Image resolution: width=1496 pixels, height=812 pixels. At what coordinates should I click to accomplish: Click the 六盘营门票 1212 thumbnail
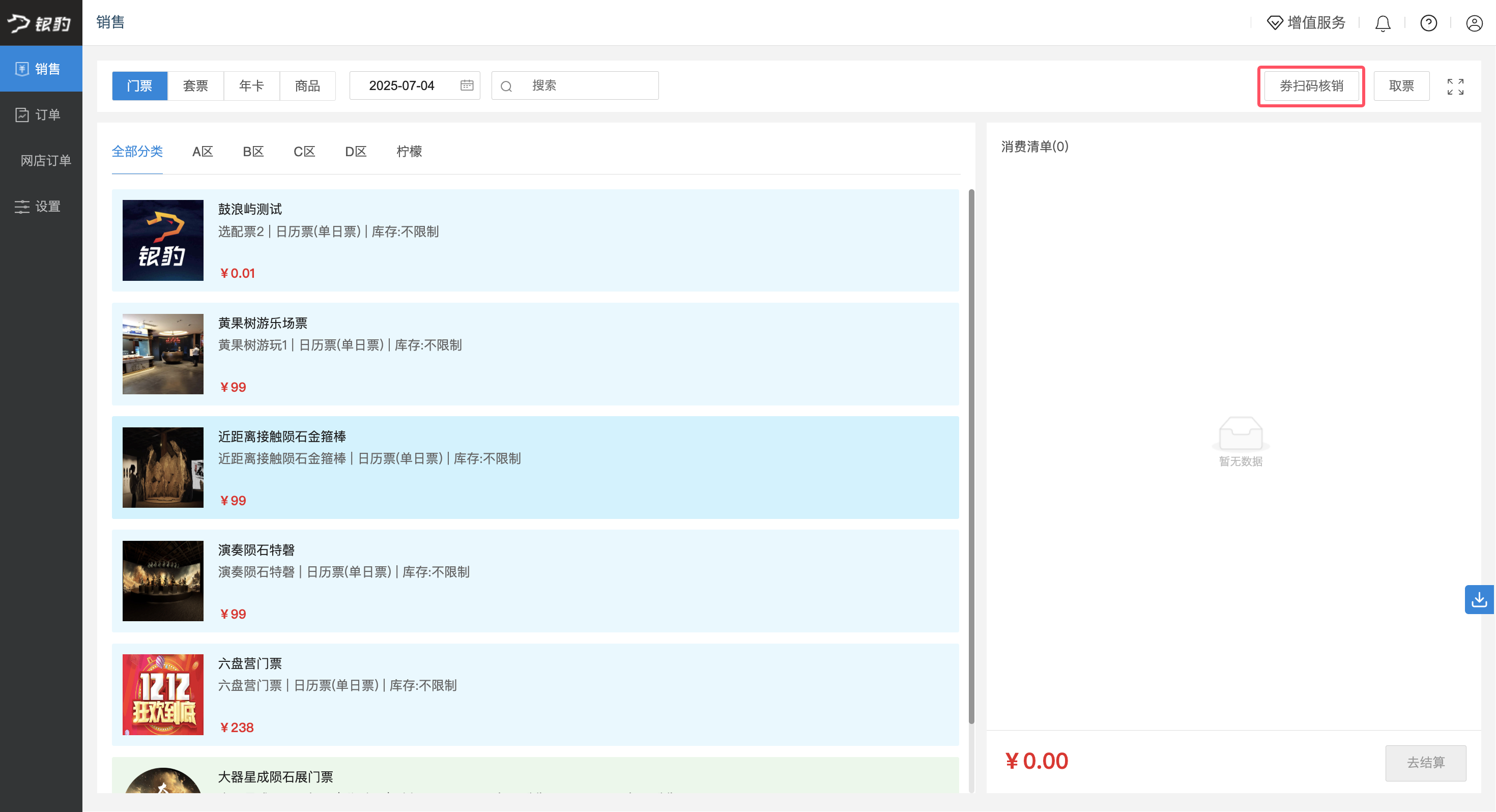pos(163,694)
